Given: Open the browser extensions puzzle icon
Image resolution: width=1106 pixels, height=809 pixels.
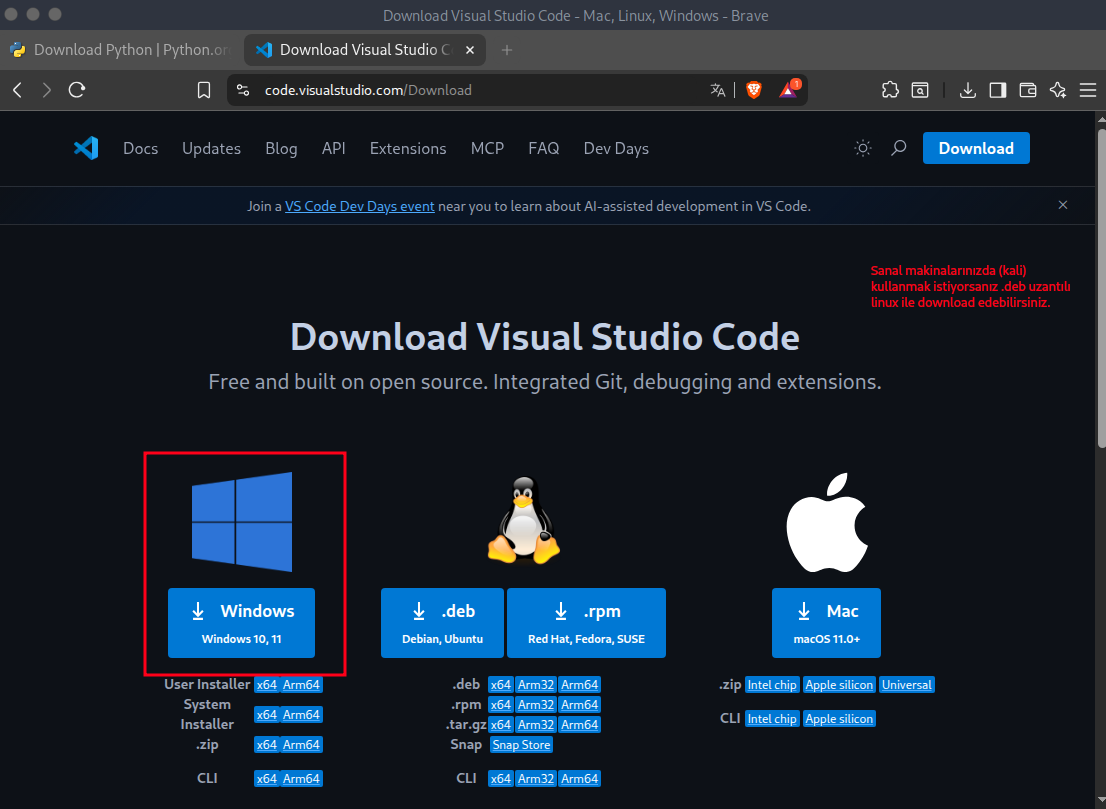Looking at the screenshot, I should [x=890, y=90].
